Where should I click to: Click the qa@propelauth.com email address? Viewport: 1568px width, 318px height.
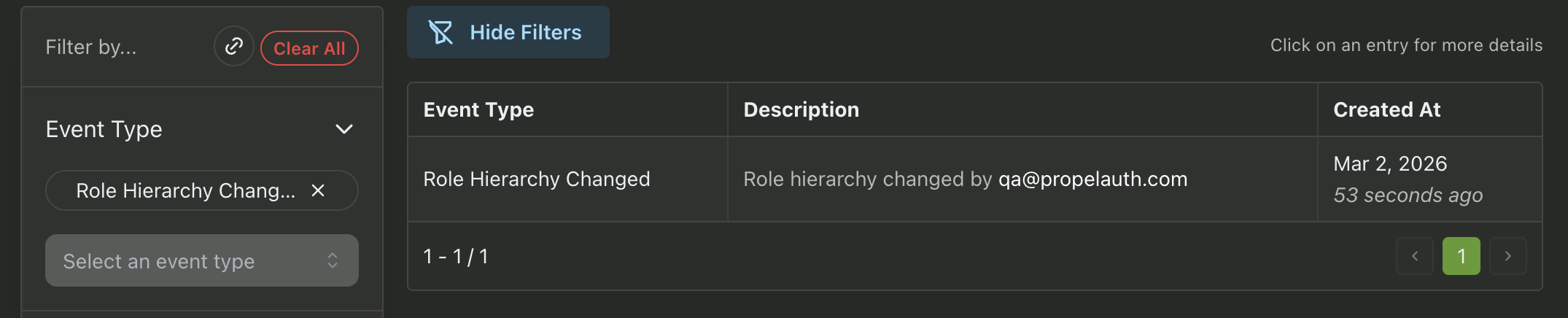pyautogui.click(x=1092, y=179)
